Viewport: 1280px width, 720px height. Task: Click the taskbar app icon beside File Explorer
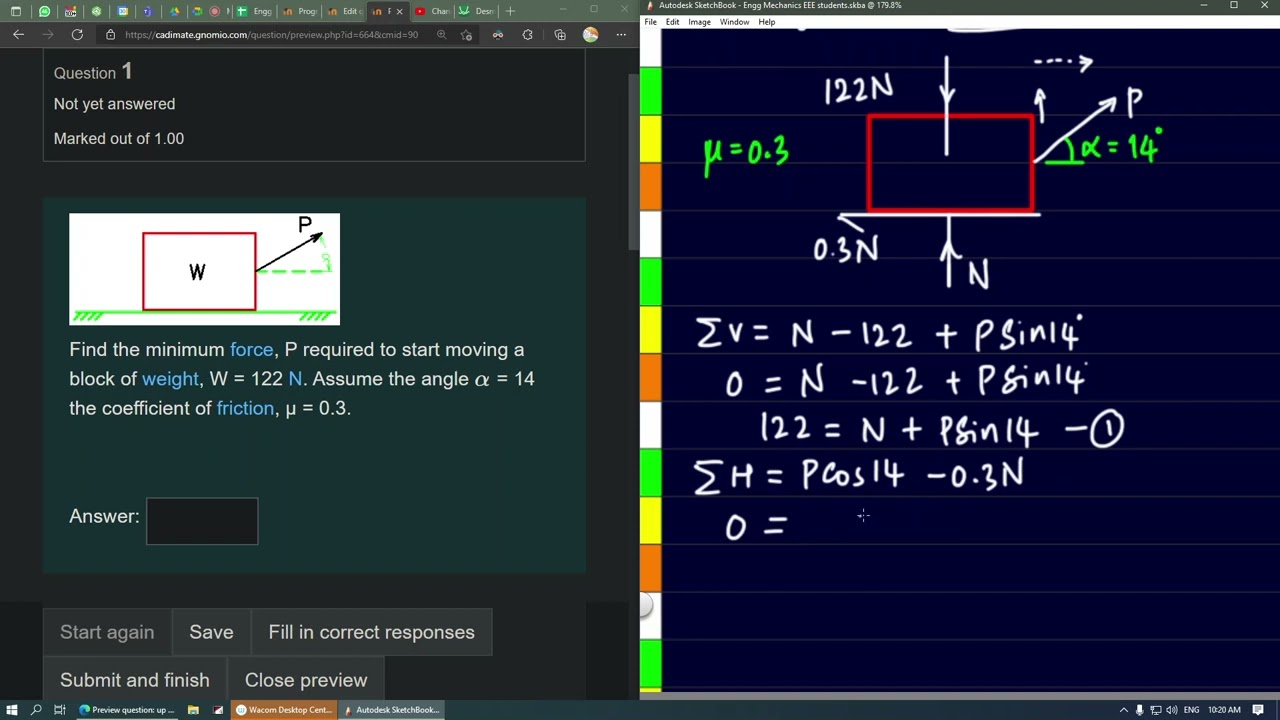(x=217, y=710)
